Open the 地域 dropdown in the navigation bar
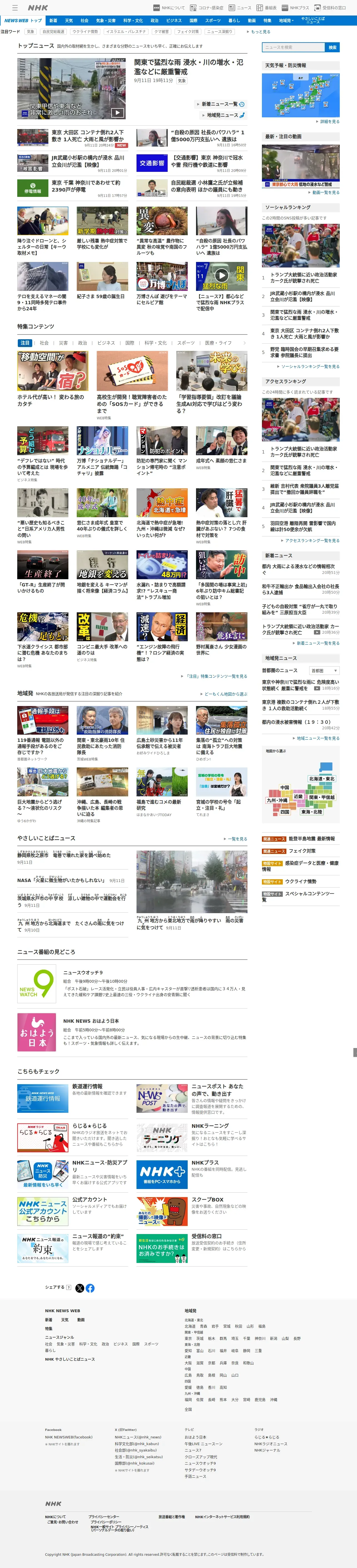This screenshot has height=1568, width=357. [x=286, y=20]
